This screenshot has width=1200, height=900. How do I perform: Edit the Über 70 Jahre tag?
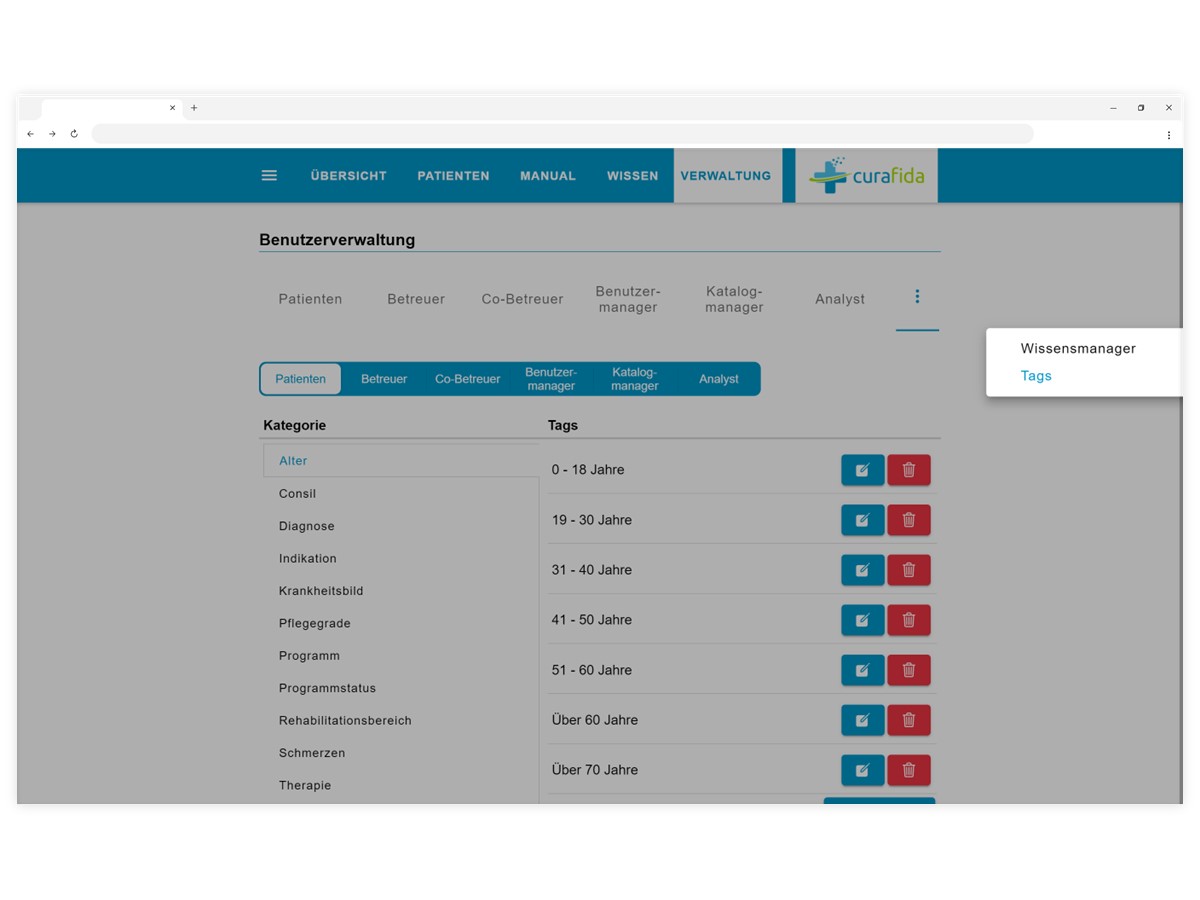[863, 770]
